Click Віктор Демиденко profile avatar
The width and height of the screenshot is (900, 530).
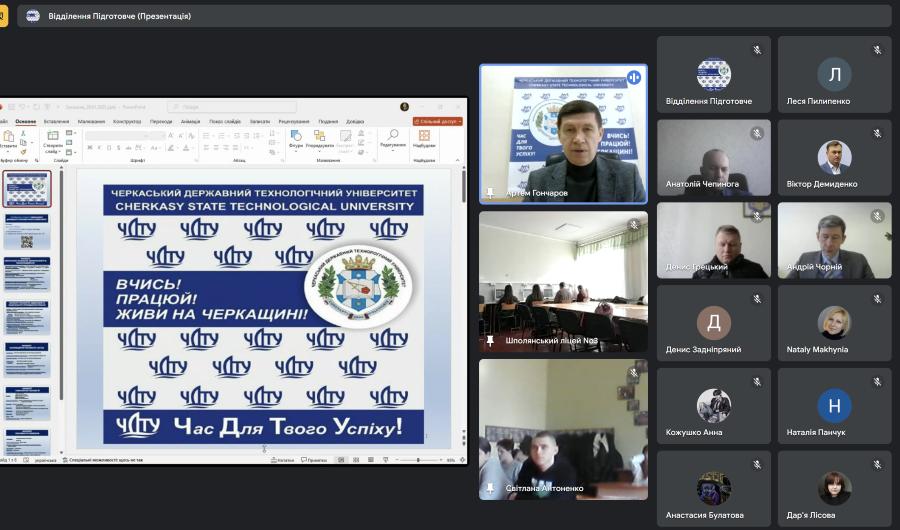834,157
